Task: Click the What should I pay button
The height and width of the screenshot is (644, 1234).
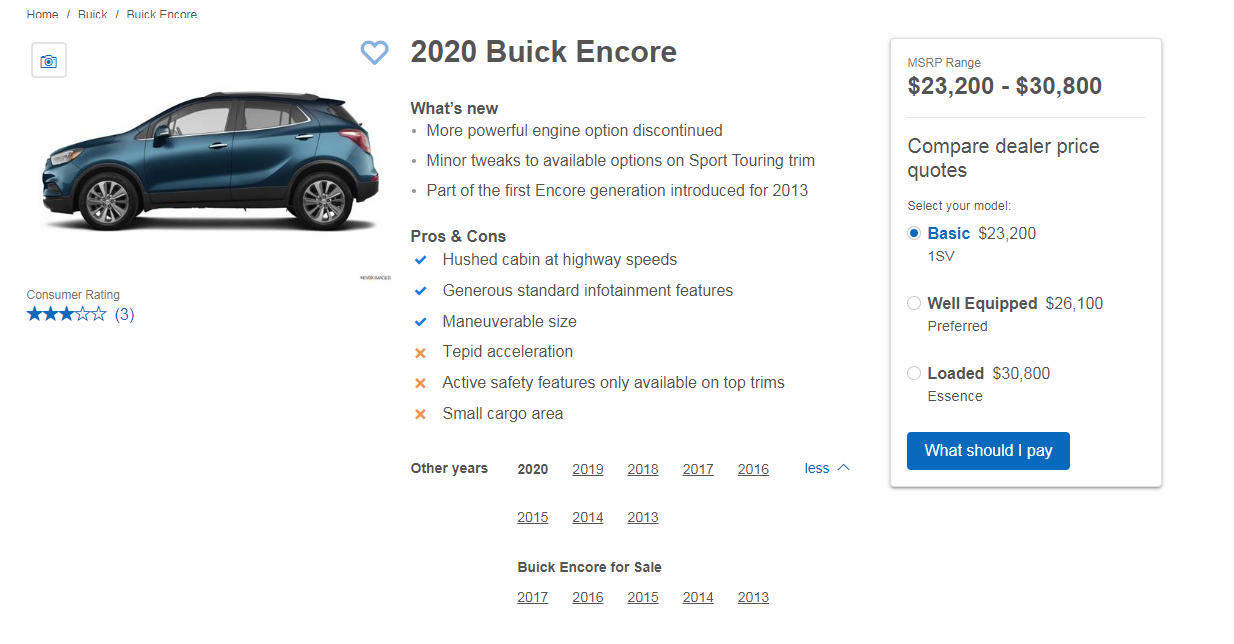Action: click(x=987, y=451)
